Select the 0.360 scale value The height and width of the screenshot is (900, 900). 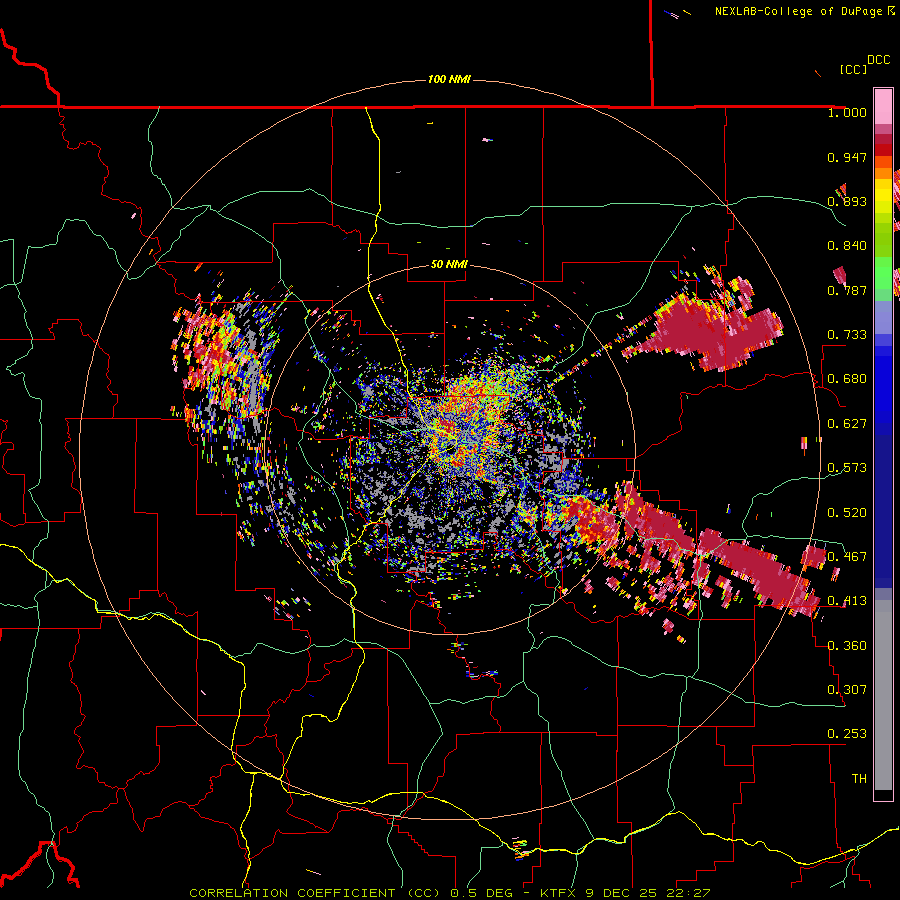(847, 646)
